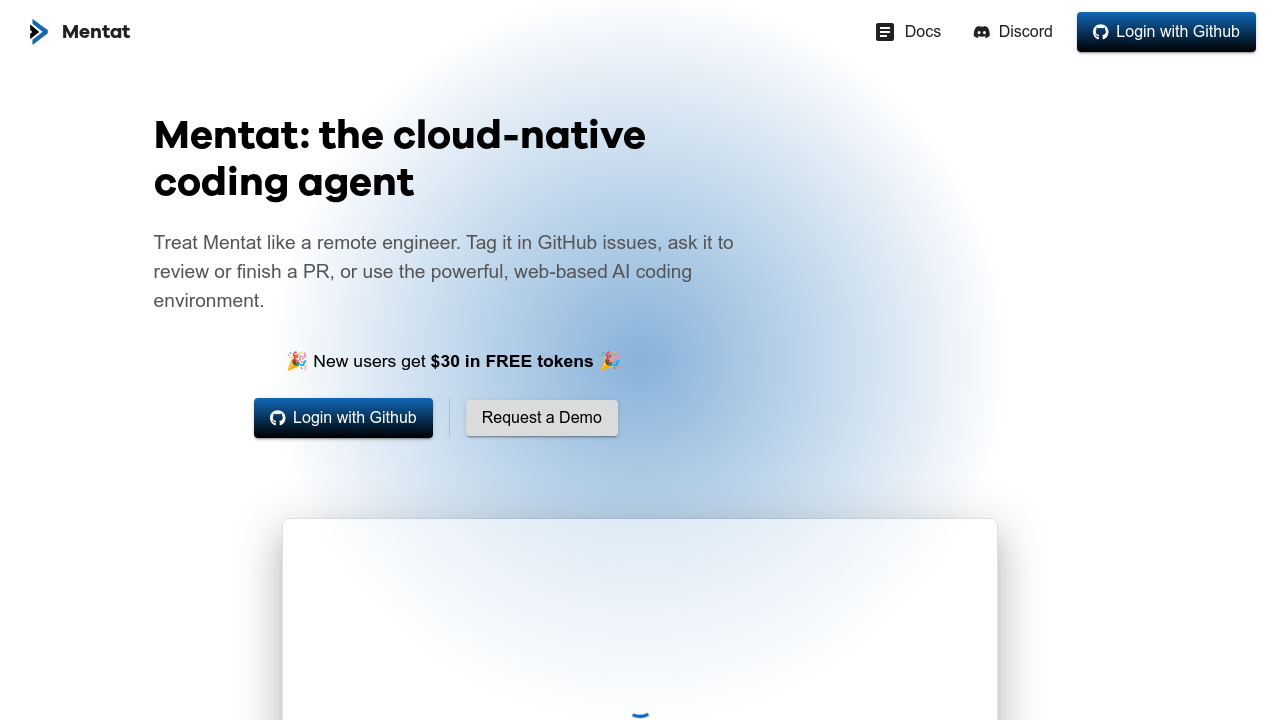Click the new users promotional banner text
The image size is (1280, 720).
(x=453, y=361)
